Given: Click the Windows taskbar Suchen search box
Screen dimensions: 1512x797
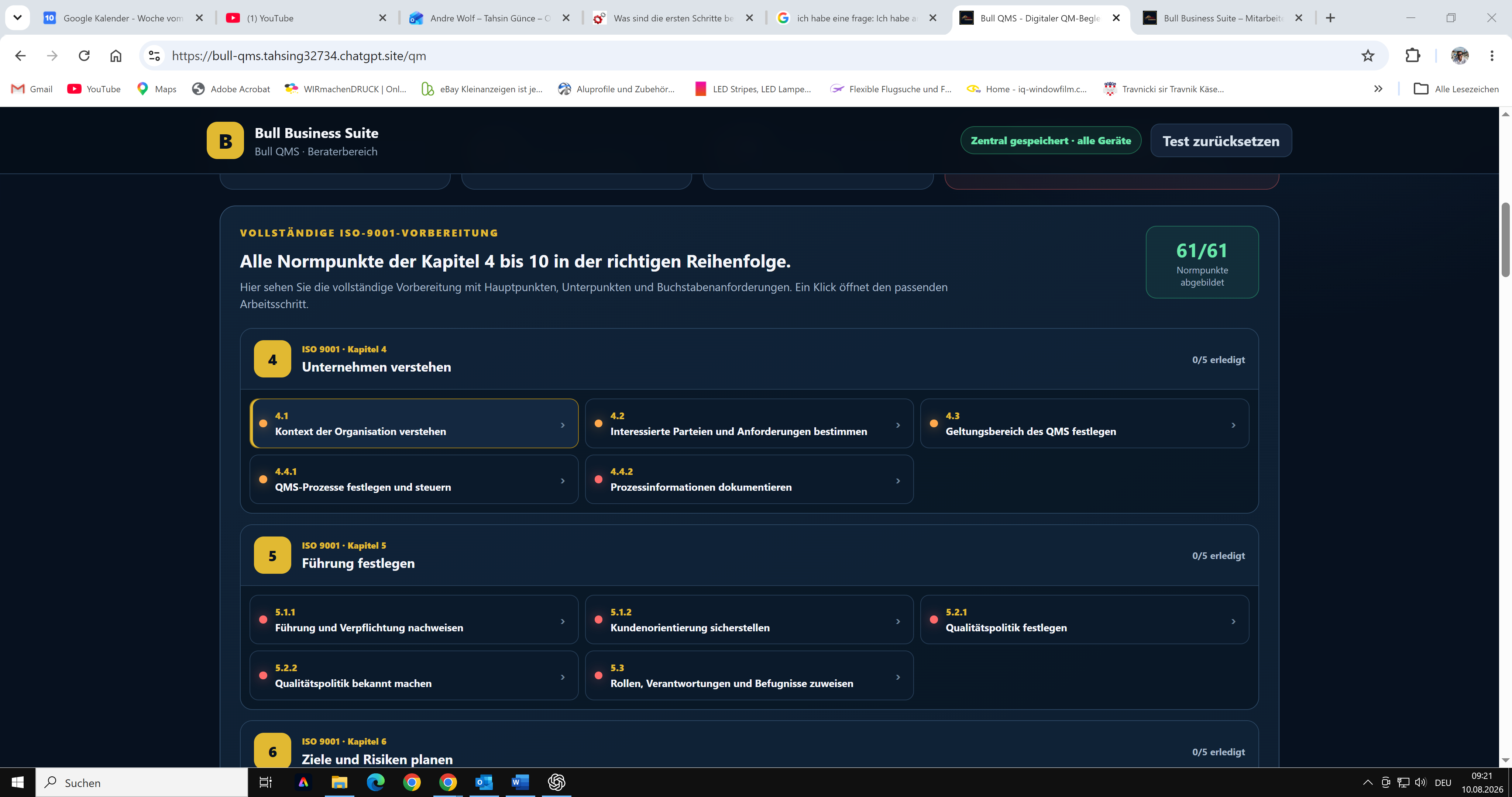Looking at the screenshot, I should tap(142, 782).
